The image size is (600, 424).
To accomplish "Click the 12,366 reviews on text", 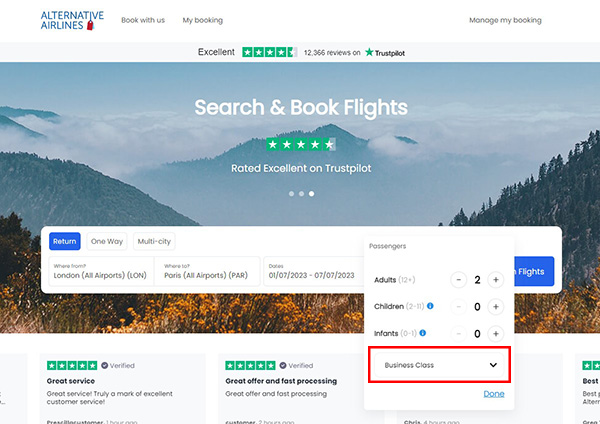I will (x=332, y=52).
